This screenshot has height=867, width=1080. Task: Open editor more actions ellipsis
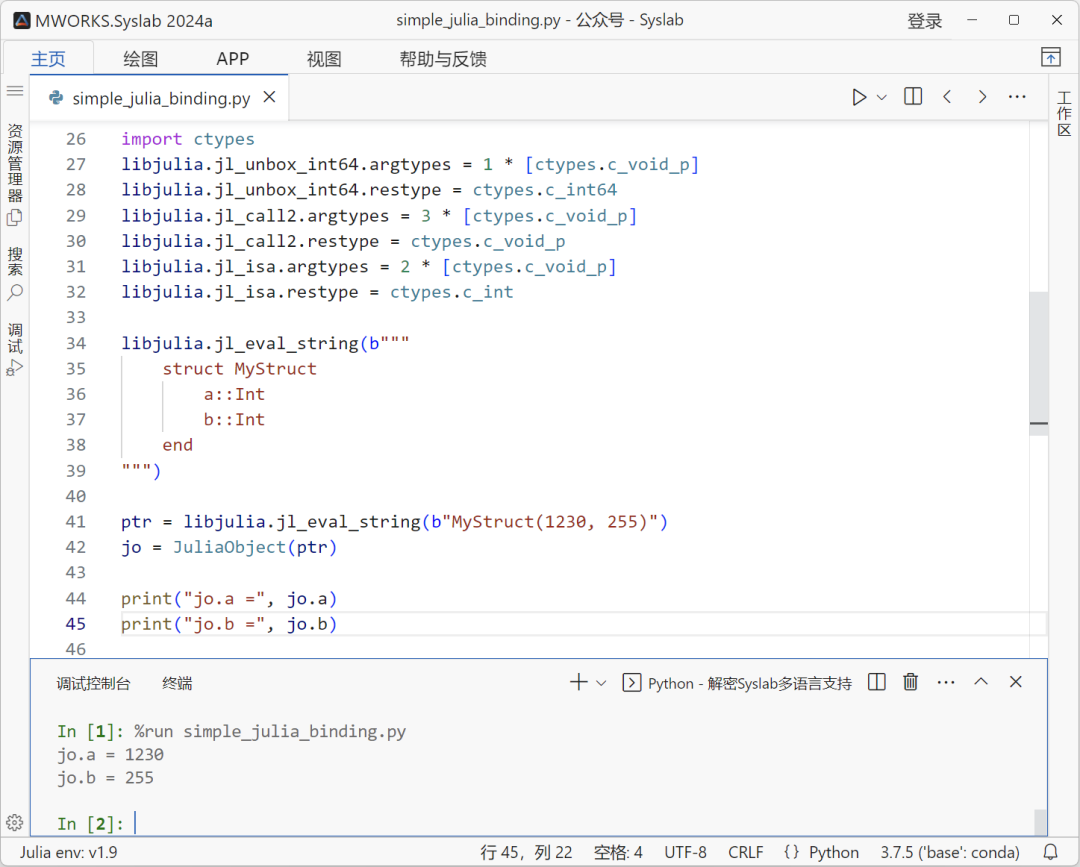pos(1017,97)
